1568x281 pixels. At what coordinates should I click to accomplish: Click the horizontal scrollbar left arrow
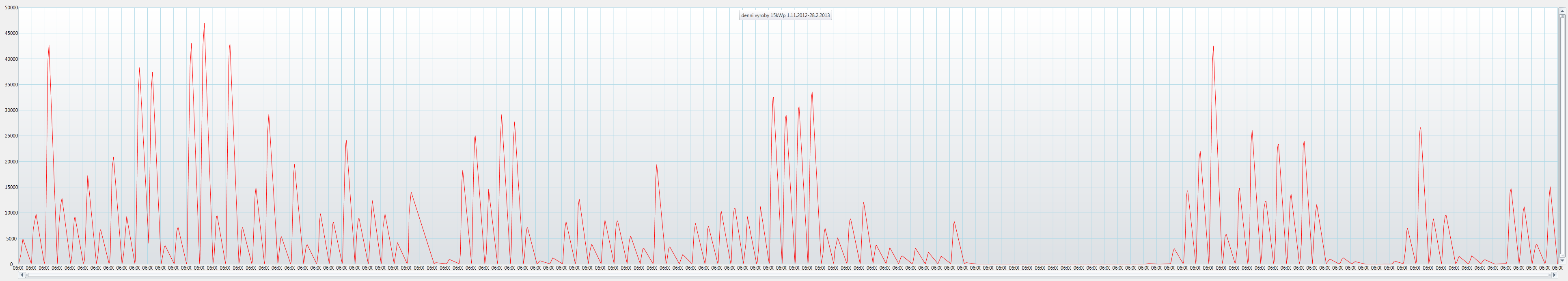pyautogui.click(x=22, y=275)
